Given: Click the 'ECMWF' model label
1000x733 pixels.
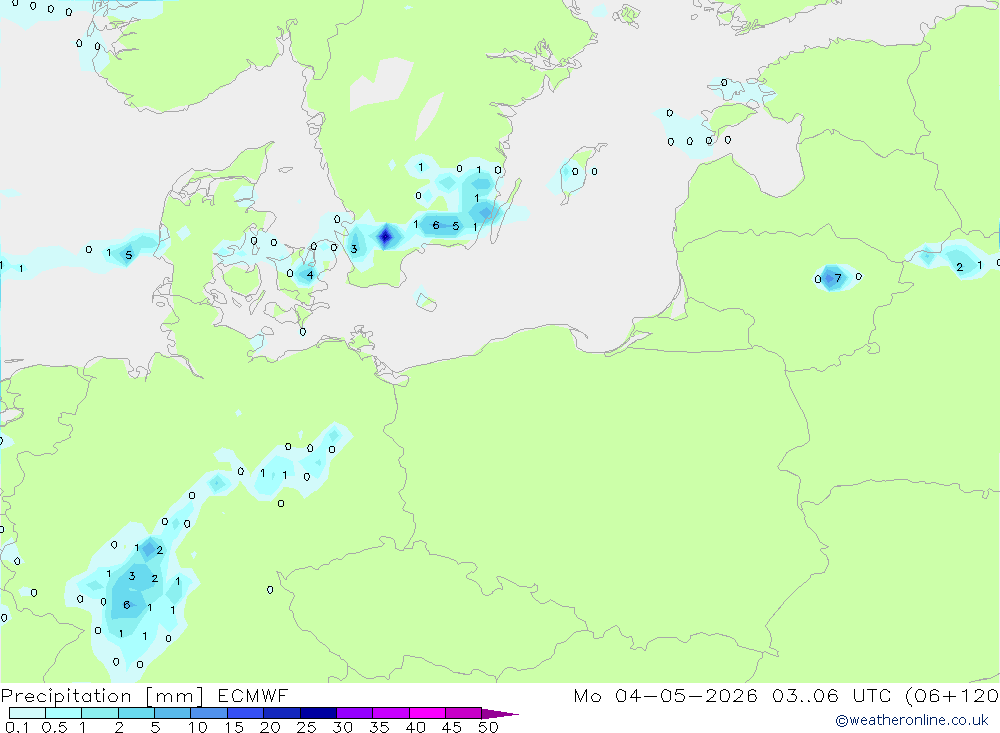Looking at the screenshot, I should tap(253, 696).
